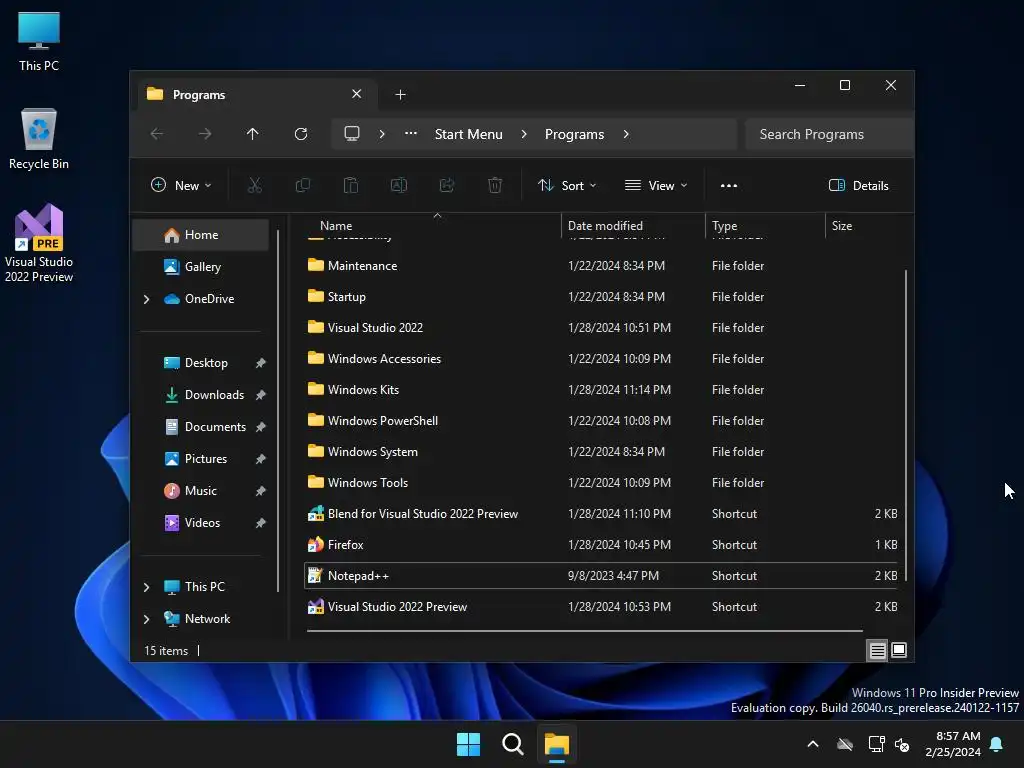Select Blend for Visual Studio 2022 Preview
The width and height of the screenshot is (1024, 768).
[x=601, y=514]
